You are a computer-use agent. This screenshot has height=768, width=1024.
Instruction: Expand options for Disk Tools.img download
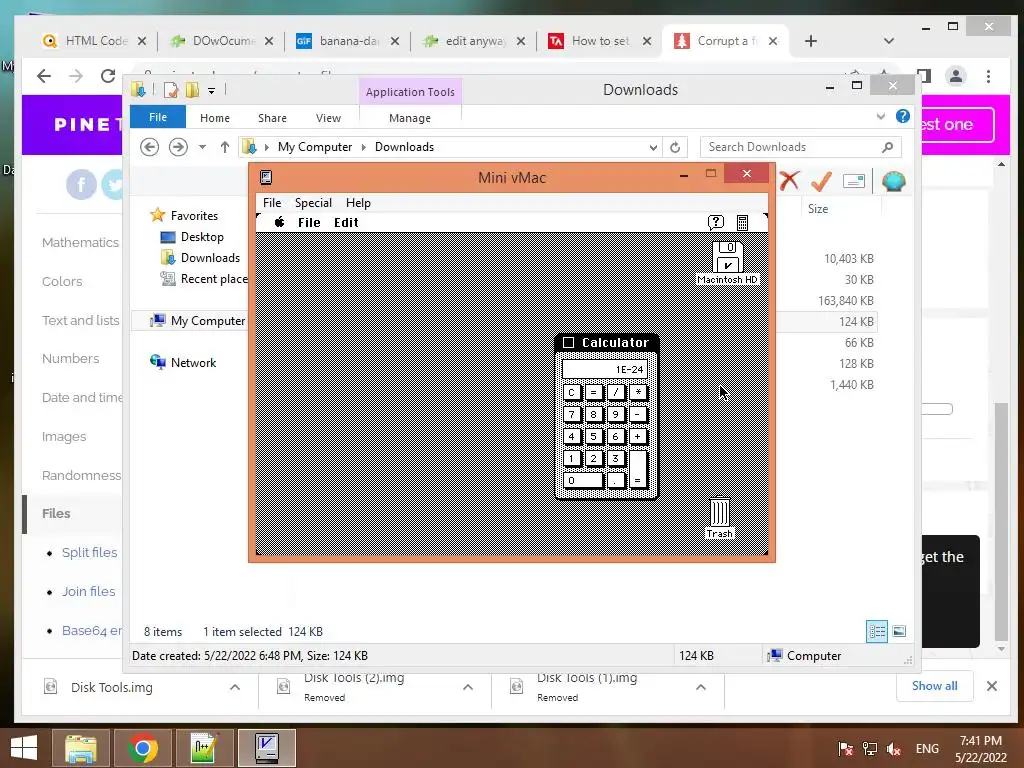pyautogui.click(x=235, y=687)
